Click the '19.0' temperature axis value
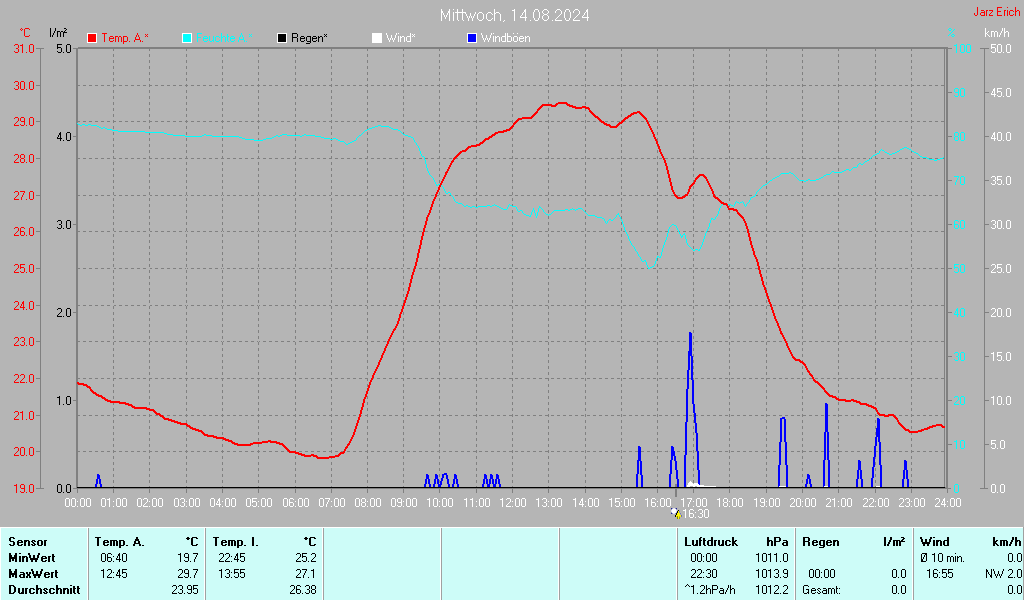This screenshot has height=600, width=1024. pos(24,488)
